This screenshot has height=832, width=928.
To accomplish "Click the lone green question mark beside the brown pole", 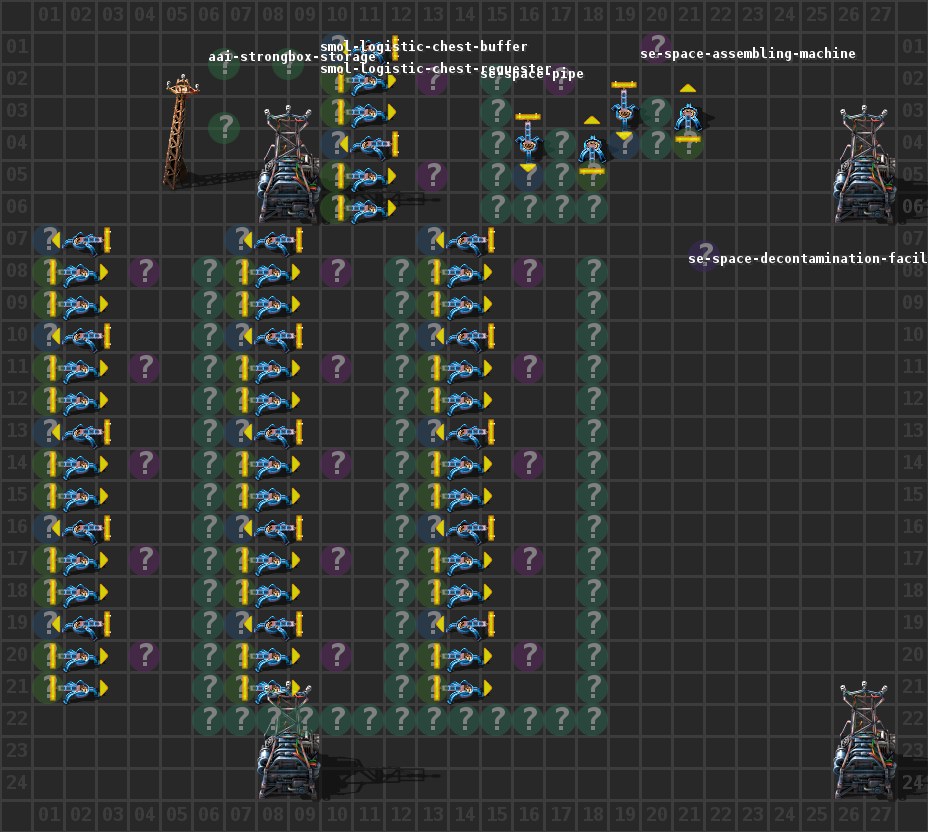I will [224, 128].
